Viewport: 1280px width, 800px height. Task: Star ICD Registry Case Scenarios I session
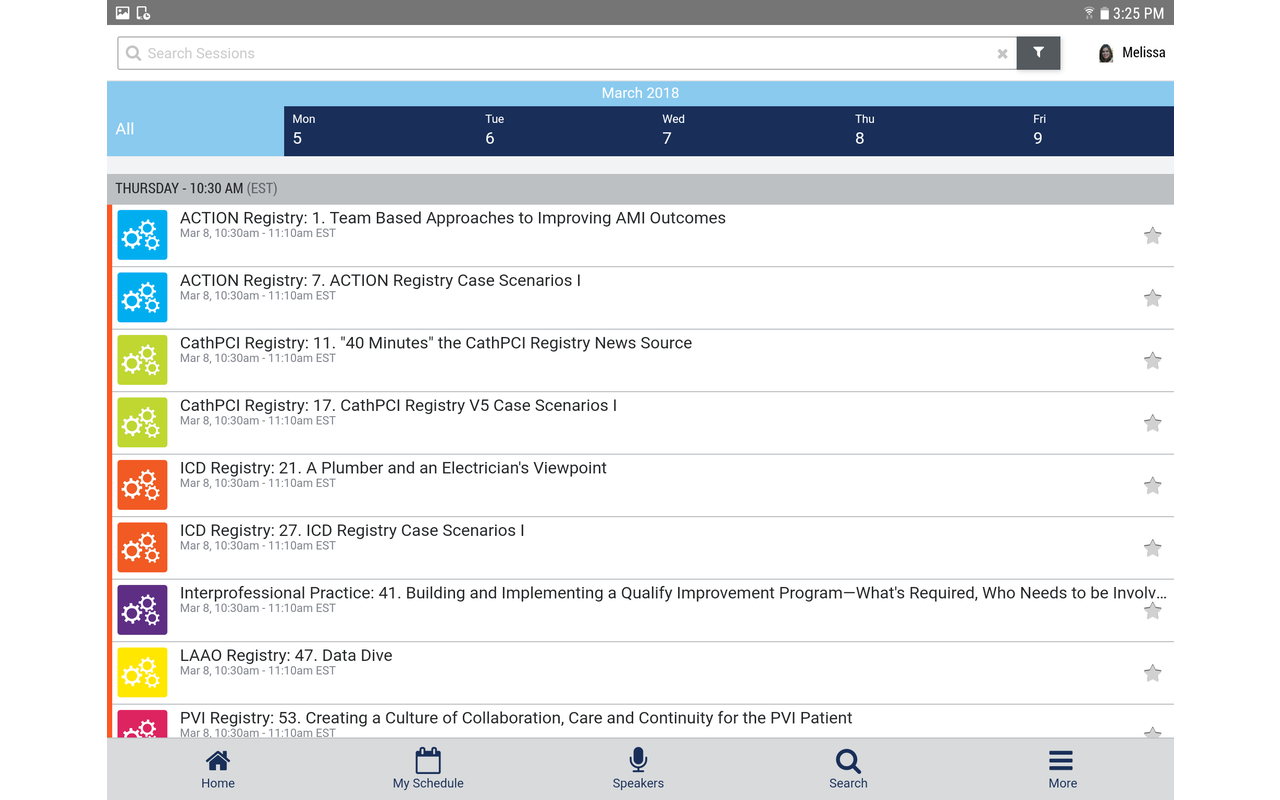coord(1152,548)
